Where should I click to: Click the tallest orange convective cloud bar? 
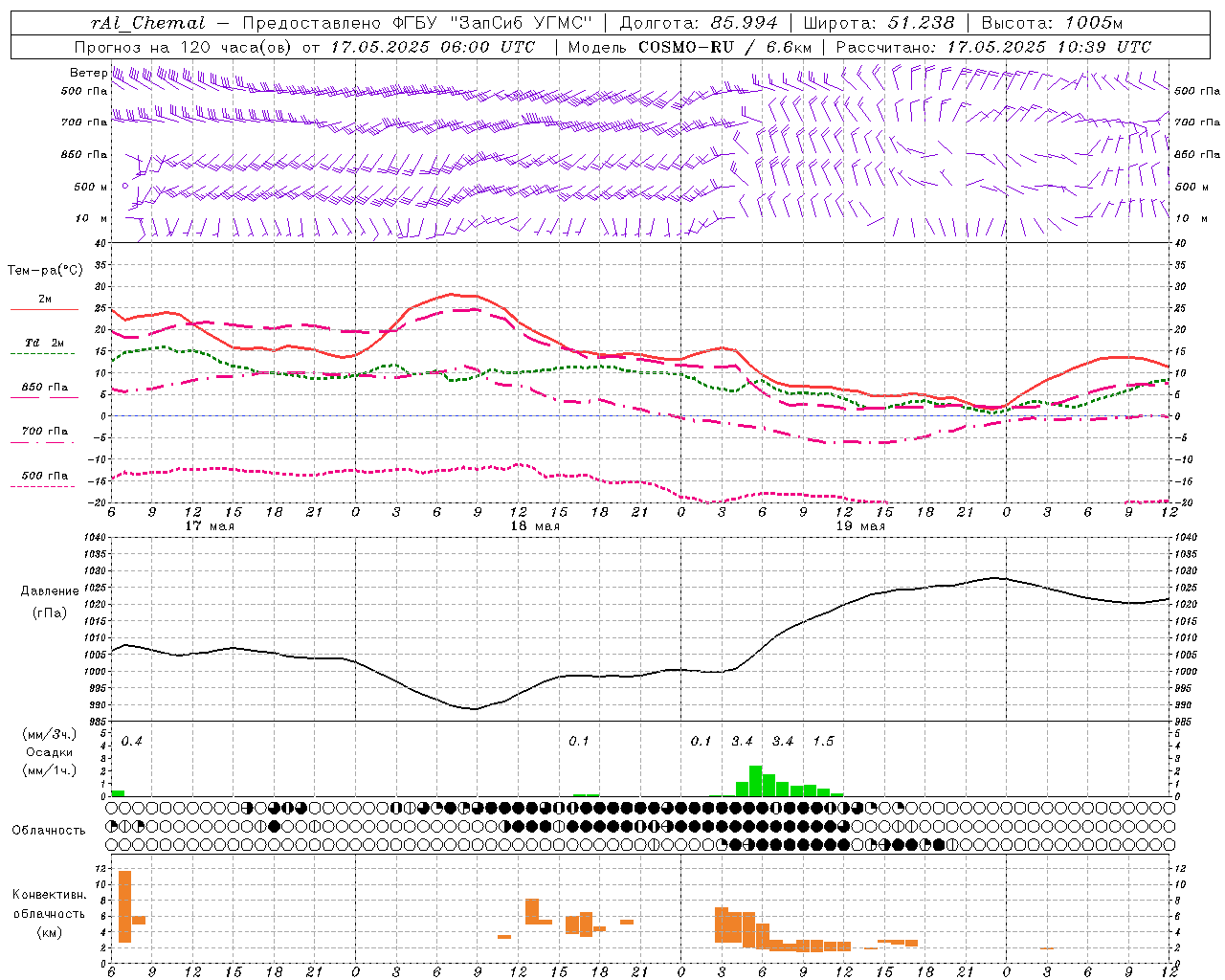pos(125,906)
